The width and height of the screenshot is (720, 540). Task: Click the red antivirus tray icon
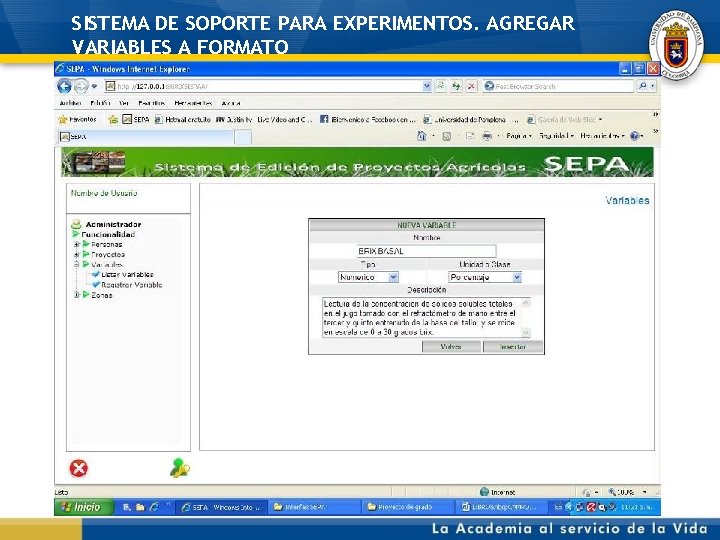(591, 507)
